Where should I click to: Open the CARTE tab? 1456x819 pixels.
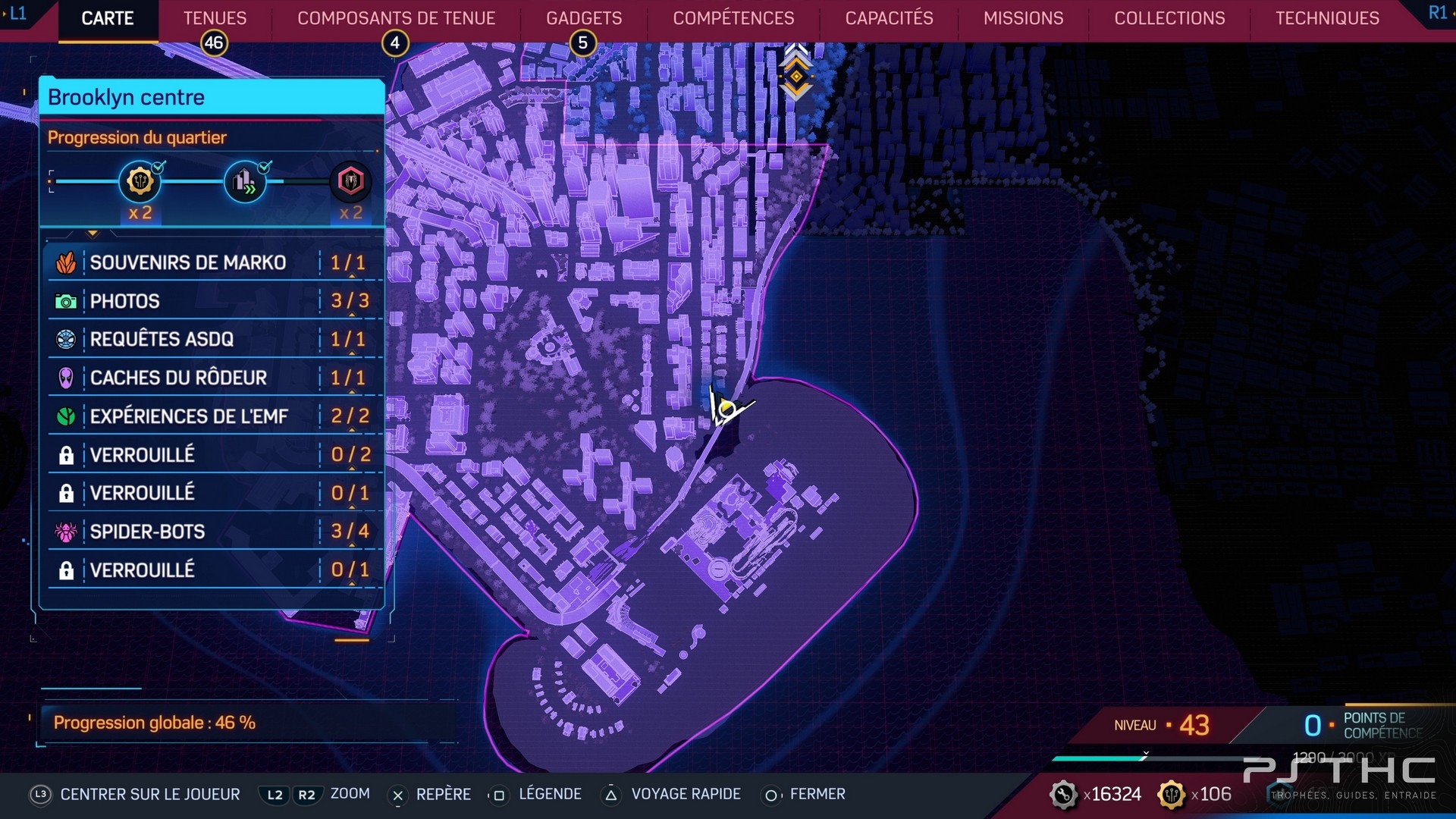(108, 18)
